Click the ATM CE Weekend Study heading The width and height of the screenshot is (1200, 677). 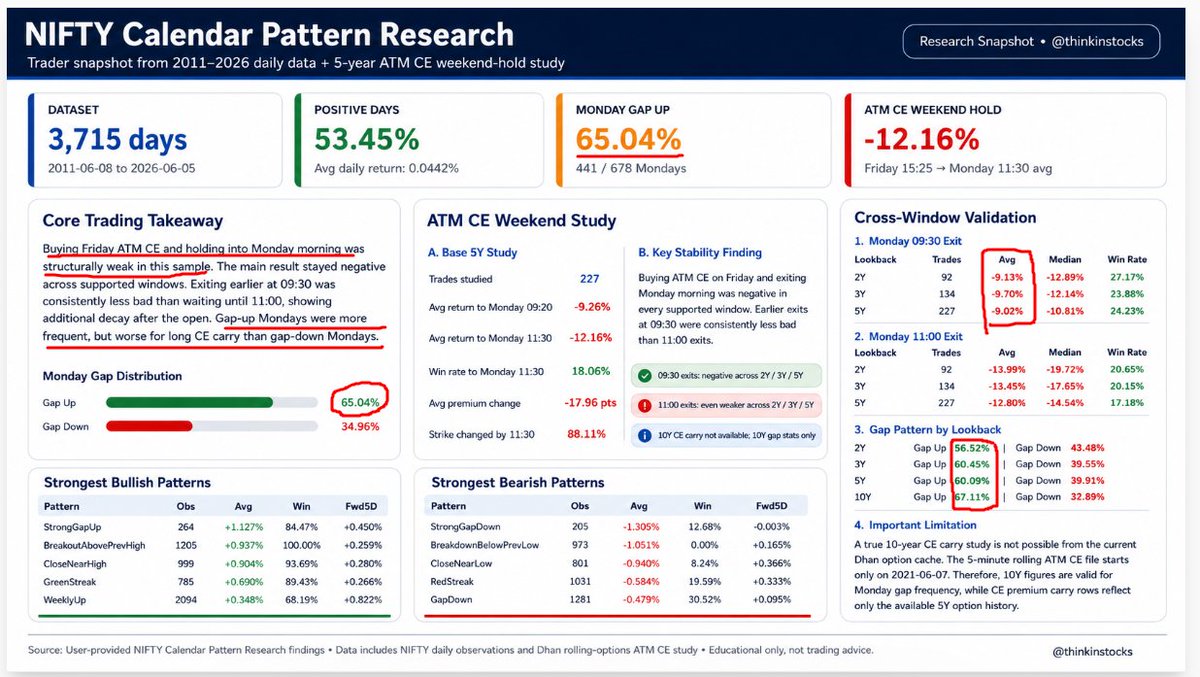point(521,221)
